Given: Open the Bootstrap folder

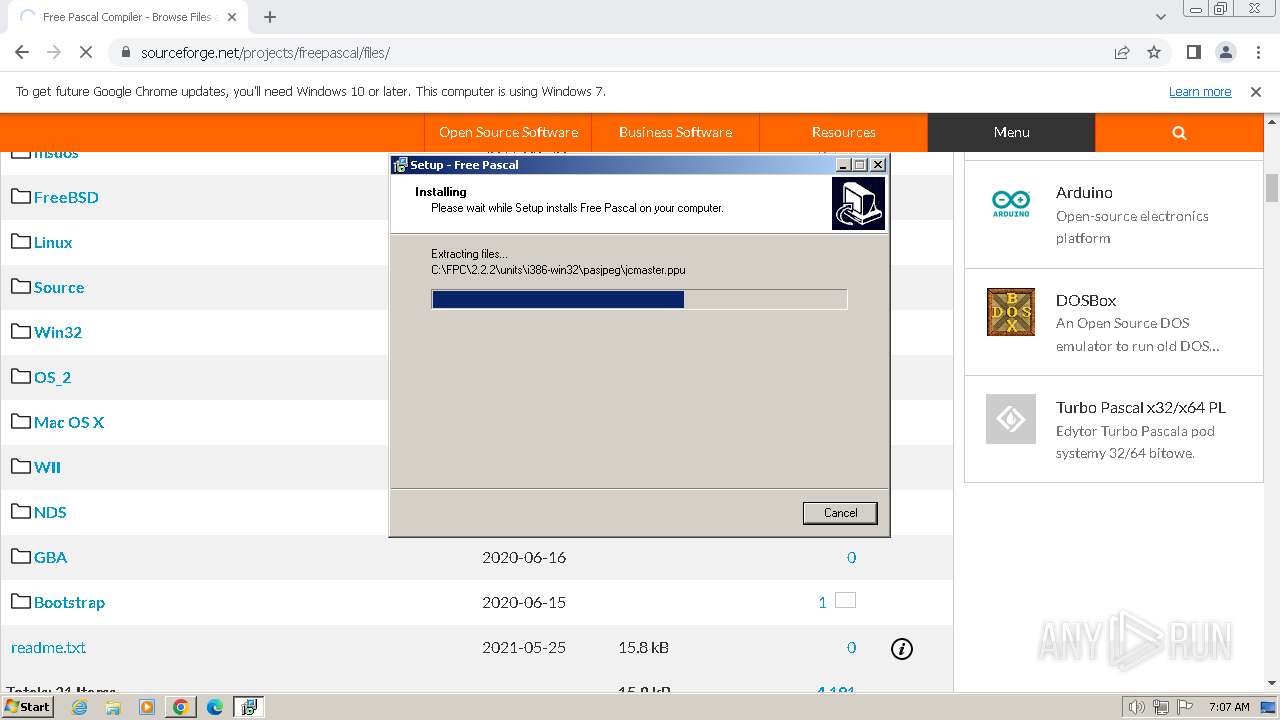Looking at the screenshot, I should [69, 602].
